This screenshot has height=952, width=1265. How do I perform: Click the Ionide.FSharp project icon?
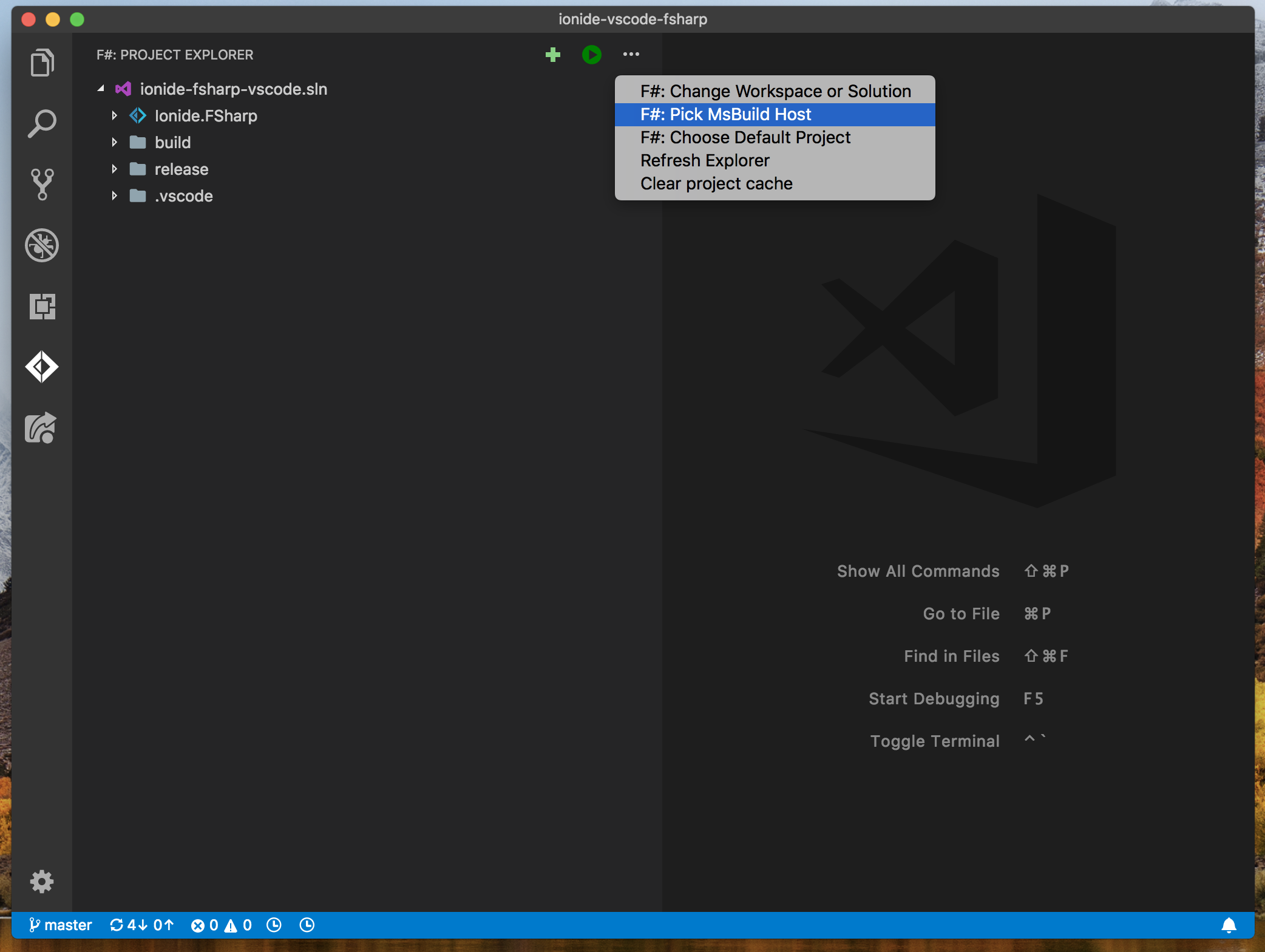[x=138, y=115]
